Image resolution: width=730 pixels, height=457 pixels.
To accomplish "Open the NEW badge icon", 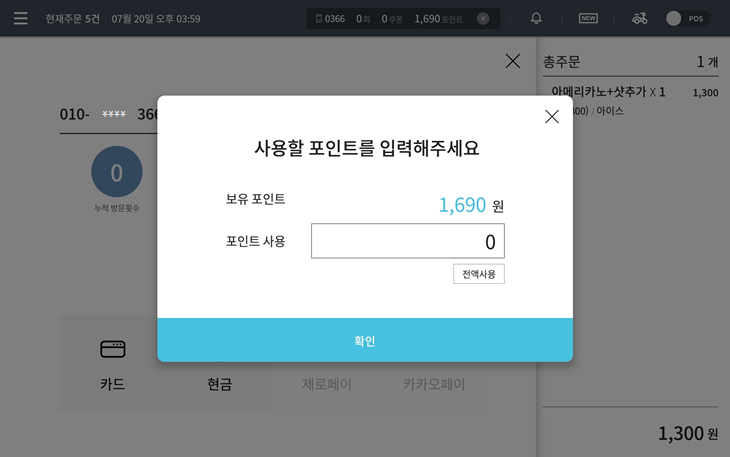I will pos(588,18).
